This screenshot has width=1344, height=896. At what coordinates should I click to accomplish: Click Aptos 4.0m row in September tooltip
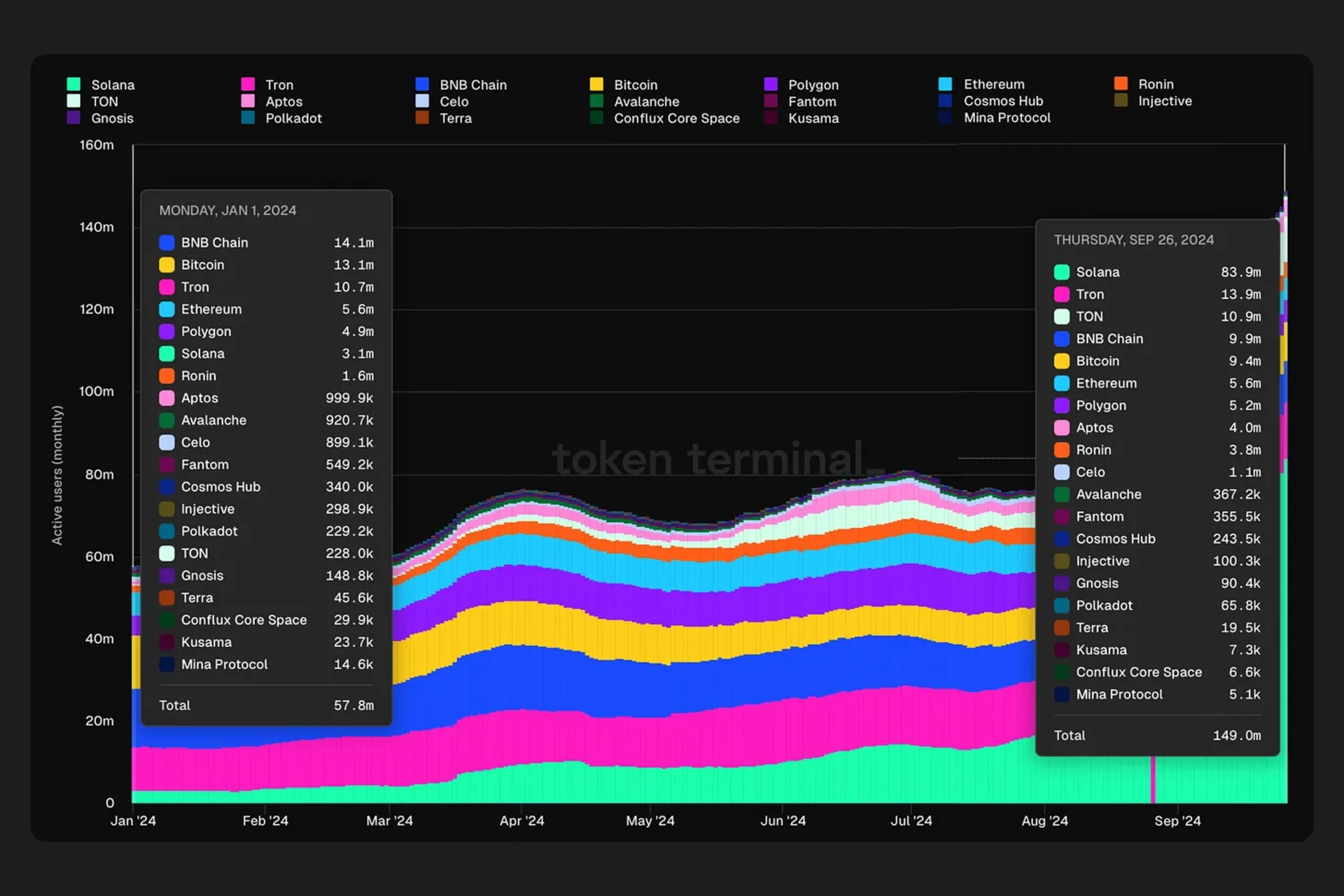click(1158, 428)
